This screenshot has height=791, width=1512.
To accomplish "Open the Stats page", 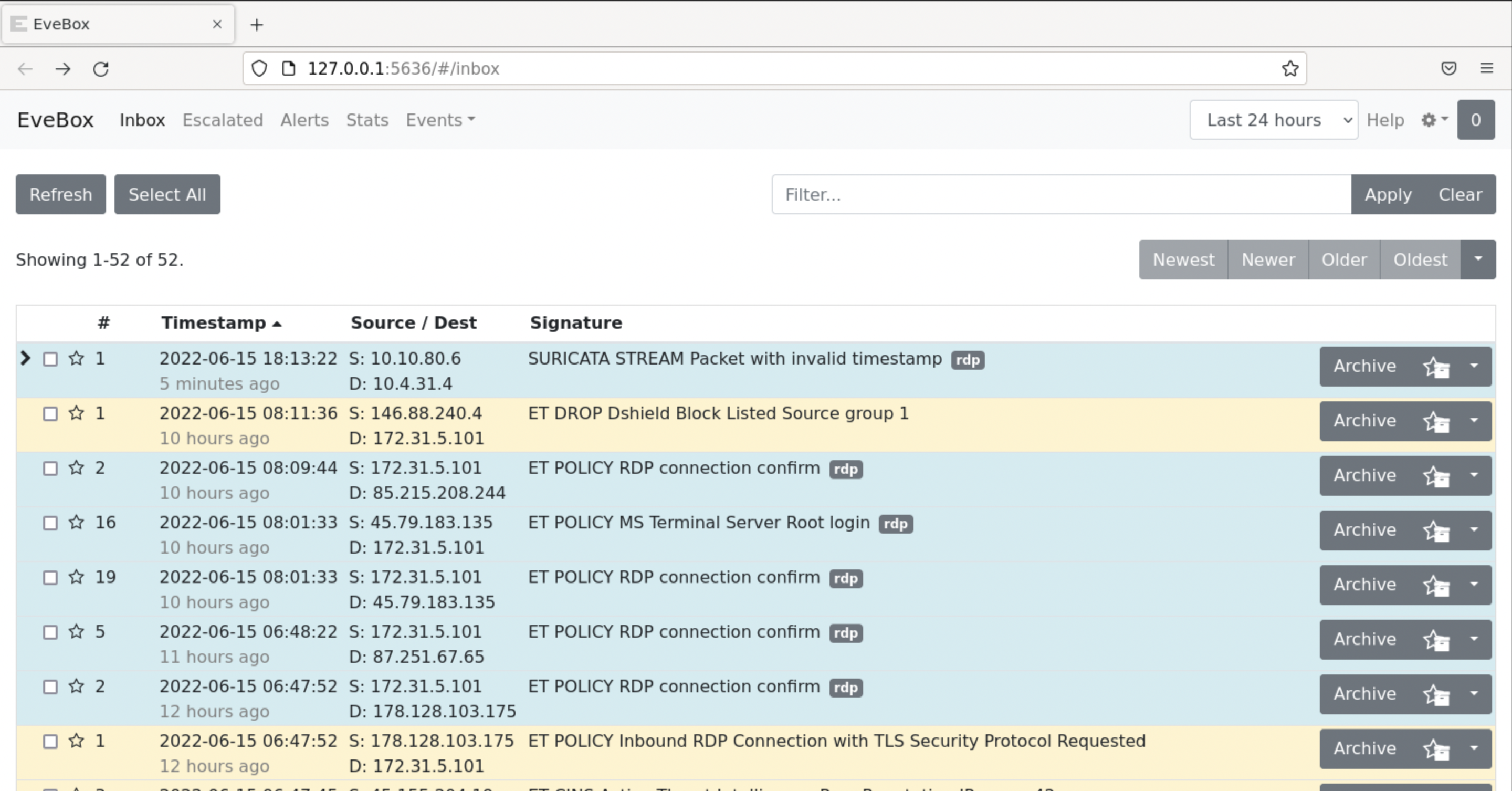I will pos(367,120).
